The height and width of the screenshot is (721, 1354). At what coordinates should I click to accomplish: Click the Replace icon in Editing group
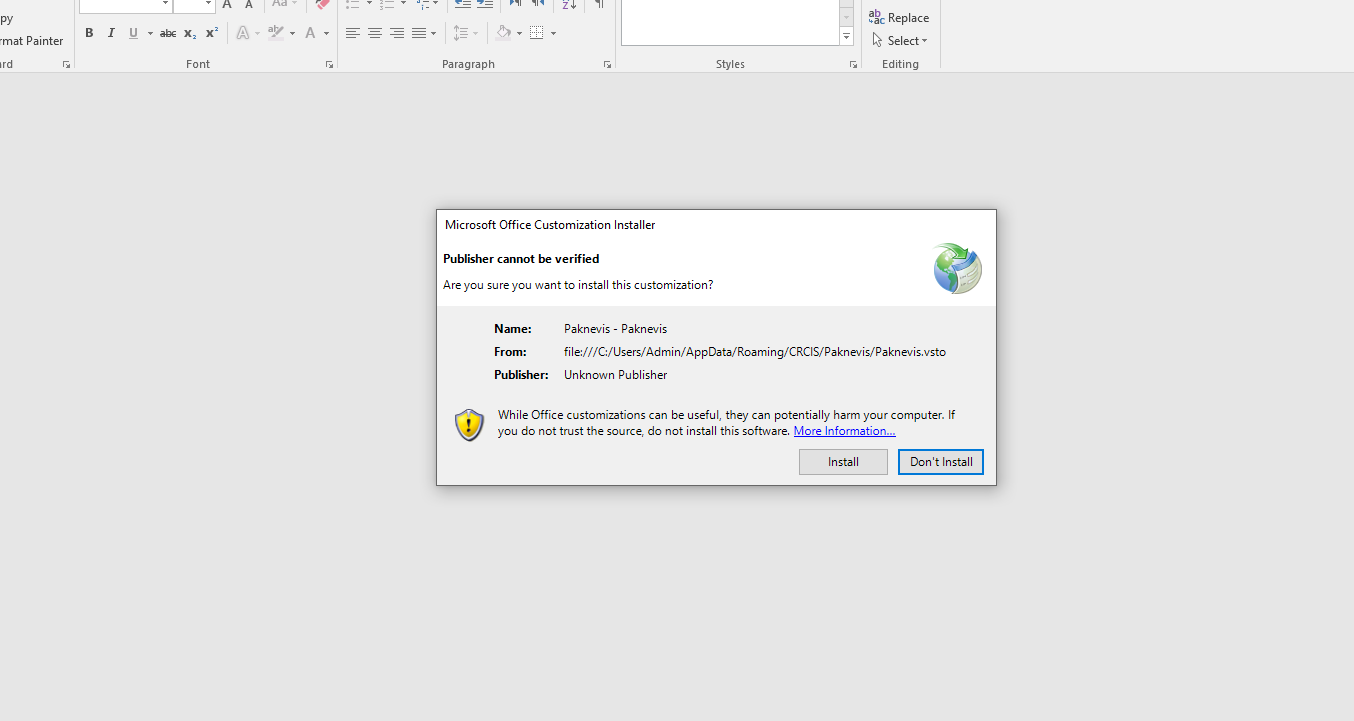click(x=899, y=17)
